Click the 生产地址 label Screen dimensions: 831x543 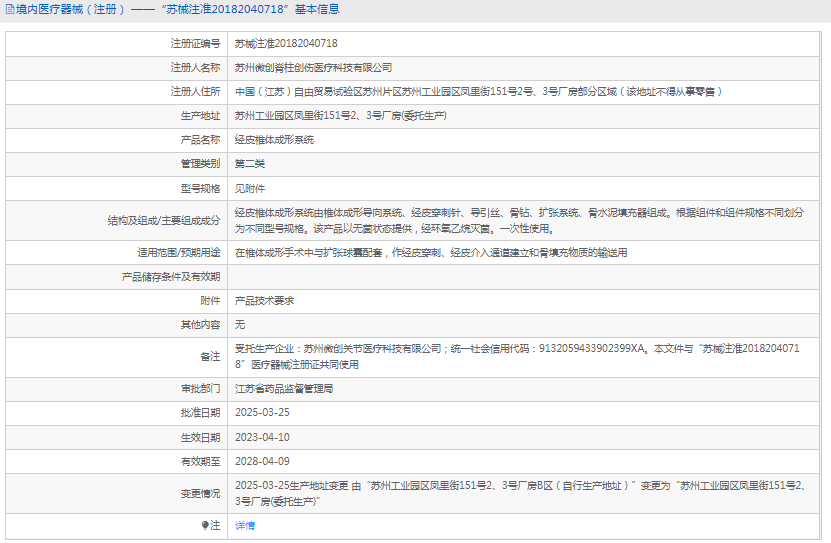click(200, 115)
